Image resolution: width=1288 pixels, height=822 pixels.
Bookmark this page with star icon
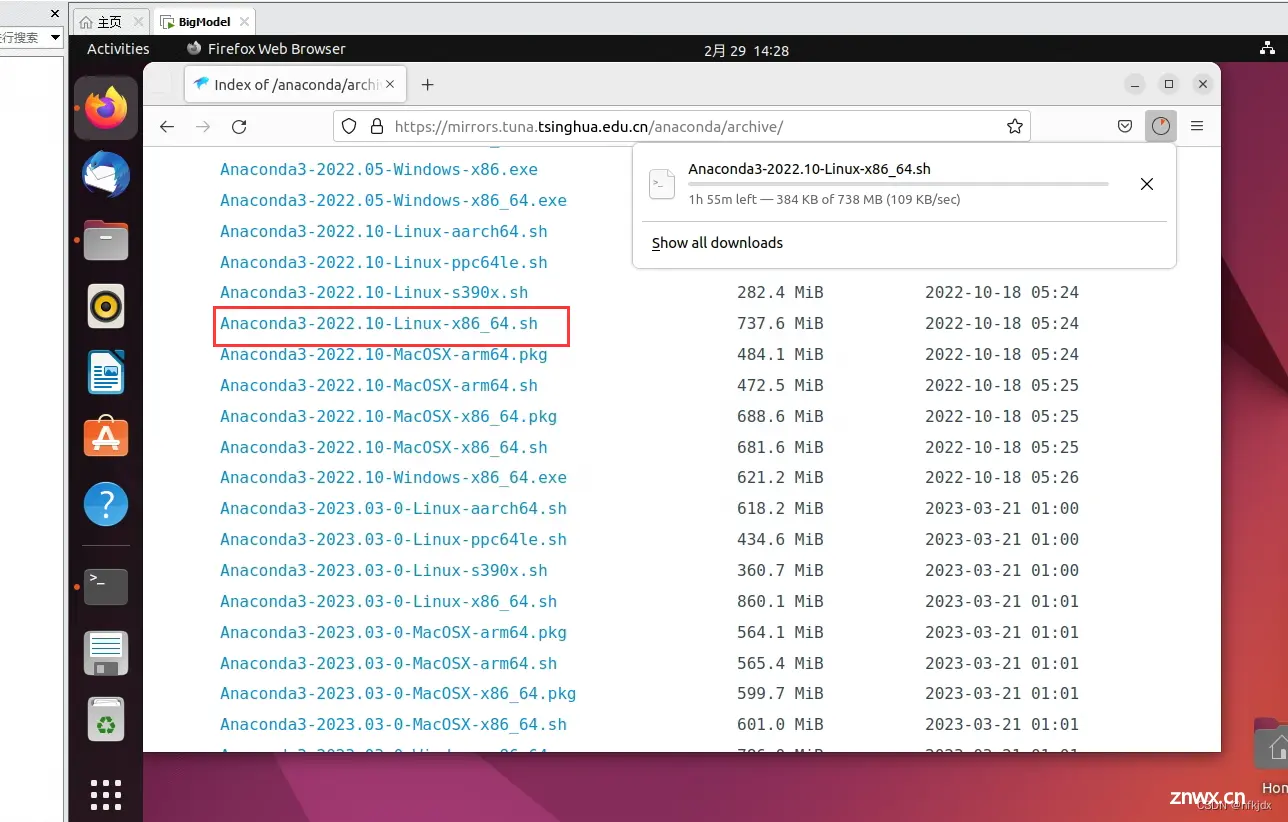[x=1015, y=127]
